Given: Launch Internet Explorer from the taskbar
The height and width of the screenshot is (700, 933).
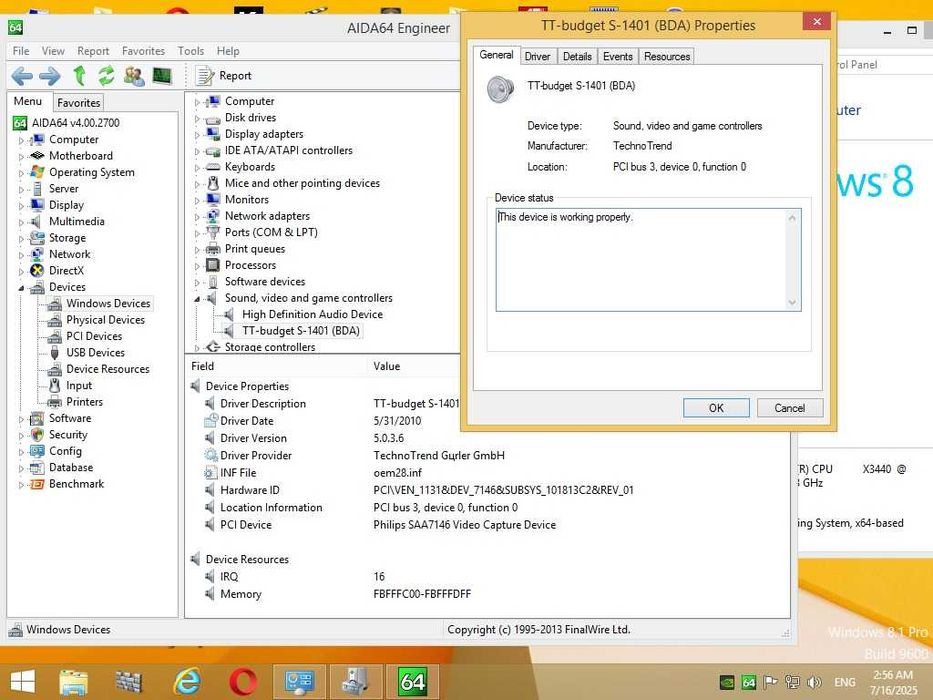Looking at the screenshot, I should pos(186,682).
